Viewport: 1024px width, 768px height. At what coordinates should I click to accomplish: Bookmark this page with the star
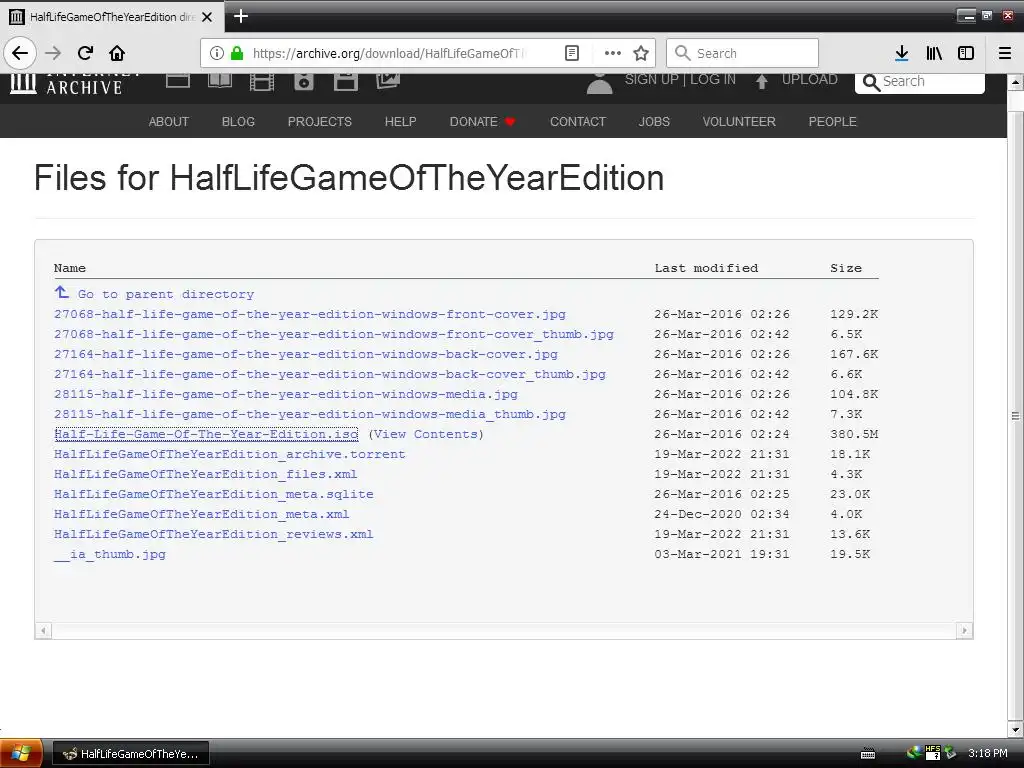pos(641,53)
